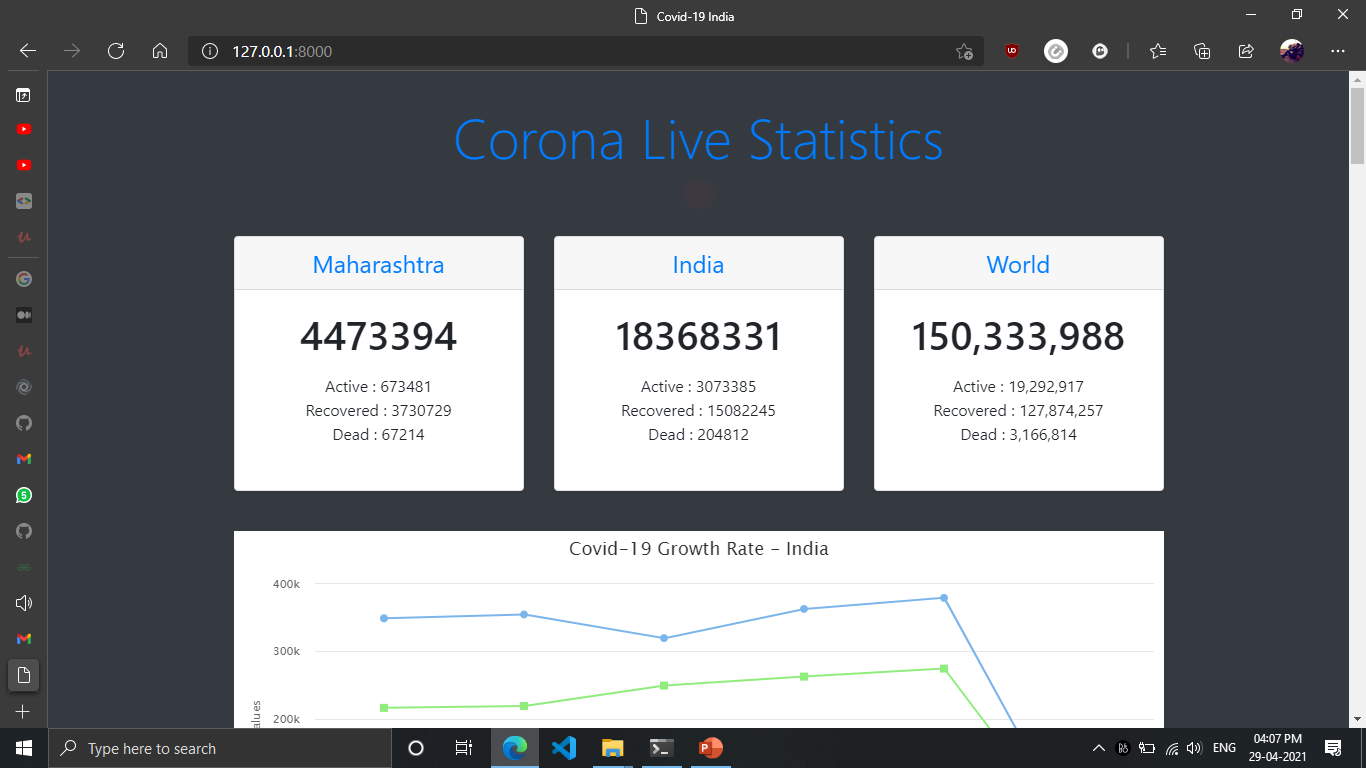This screenshot has height=768, width=1366.
Task: Open GitHub from the sidebar icons
Action: click(22, 423)
